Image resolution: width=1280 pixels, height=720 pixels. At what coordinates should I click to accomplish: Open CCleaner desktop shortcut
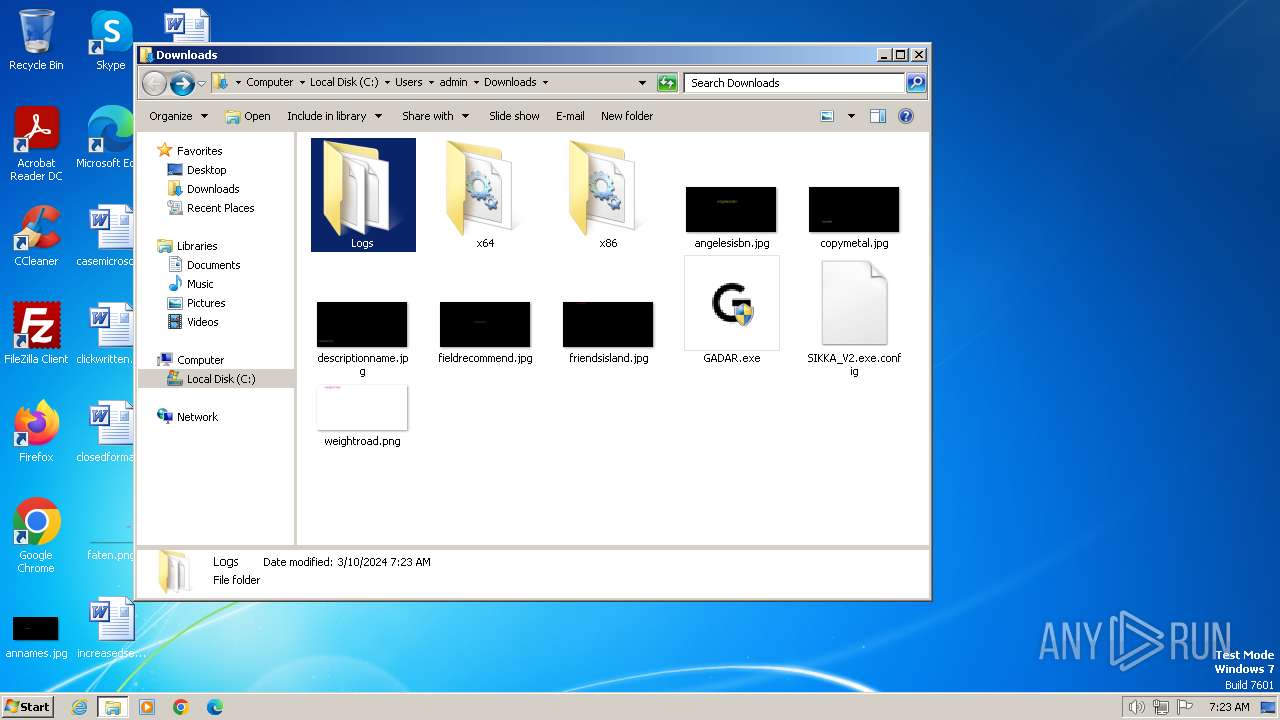(x=36, y=235)
